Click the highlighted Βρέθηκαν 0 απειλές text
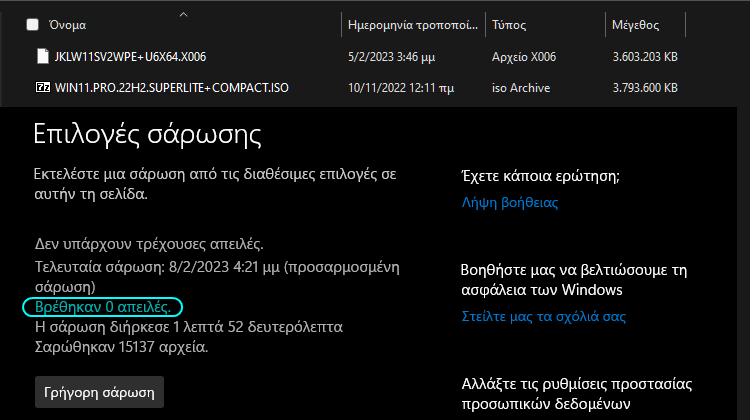The image size is (750, 420). tap(103, 307)
